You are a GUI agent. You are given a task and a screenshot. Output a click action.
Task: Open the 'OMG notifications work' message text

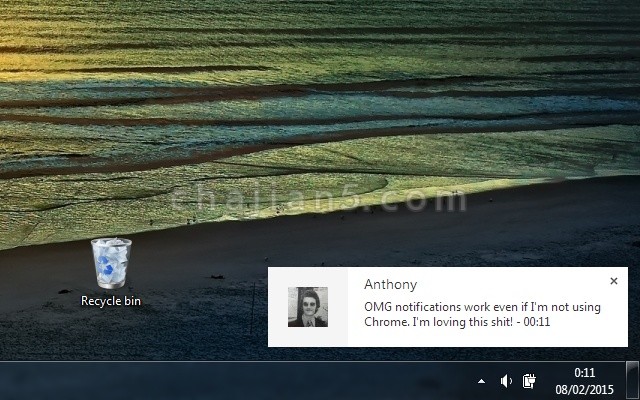click(482, 314)
